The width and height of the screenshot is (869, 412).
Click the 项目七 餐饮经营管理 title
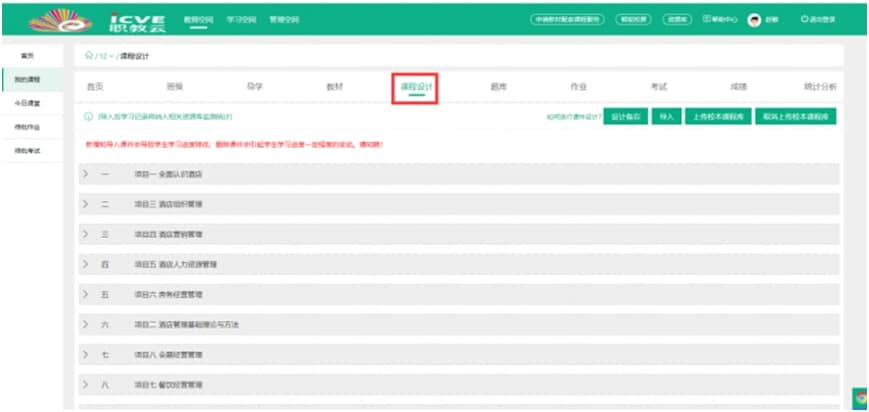(x=168, y=384)
